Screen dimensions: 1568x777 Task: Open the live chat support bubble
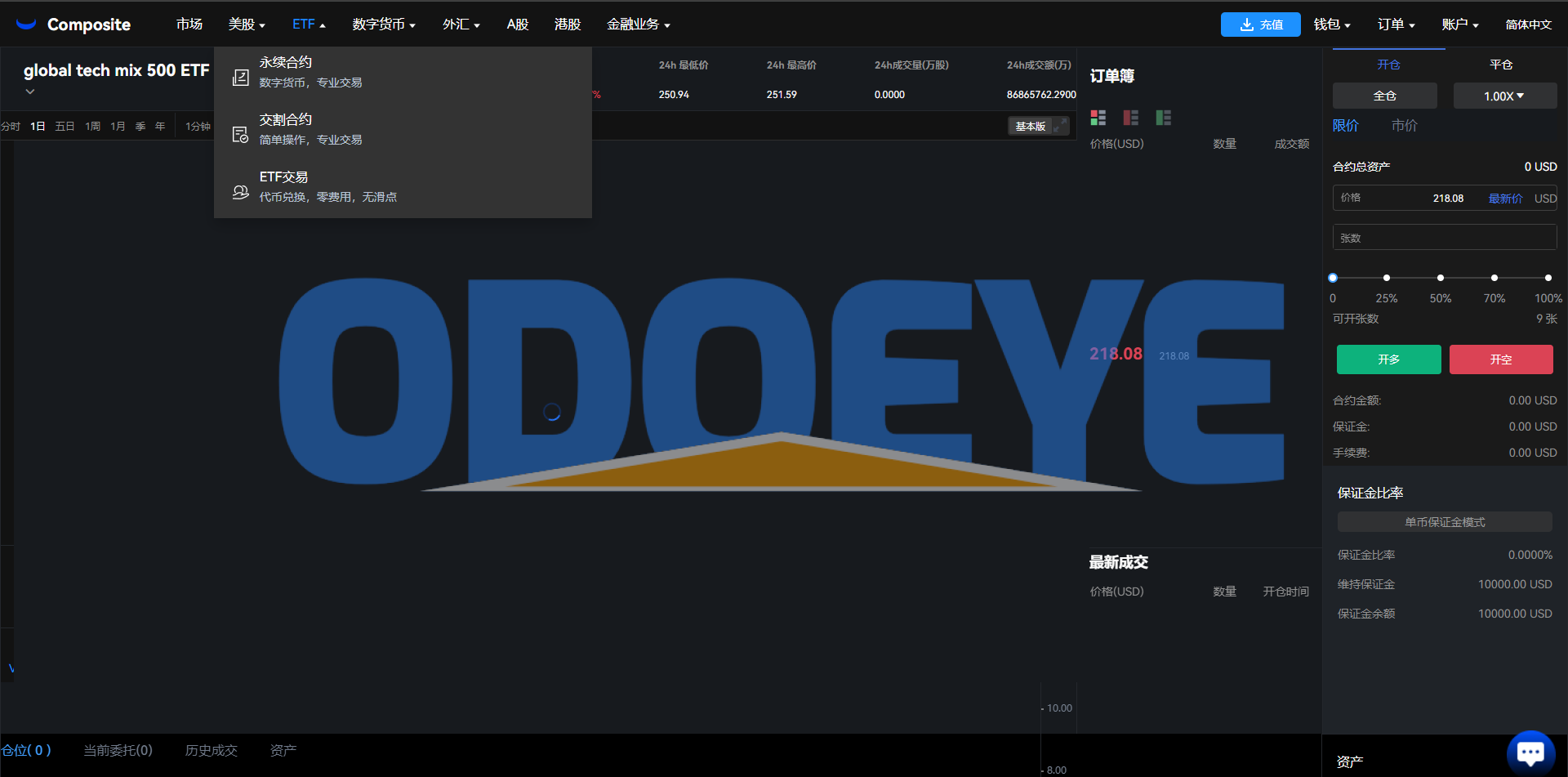pos(1530,752)
